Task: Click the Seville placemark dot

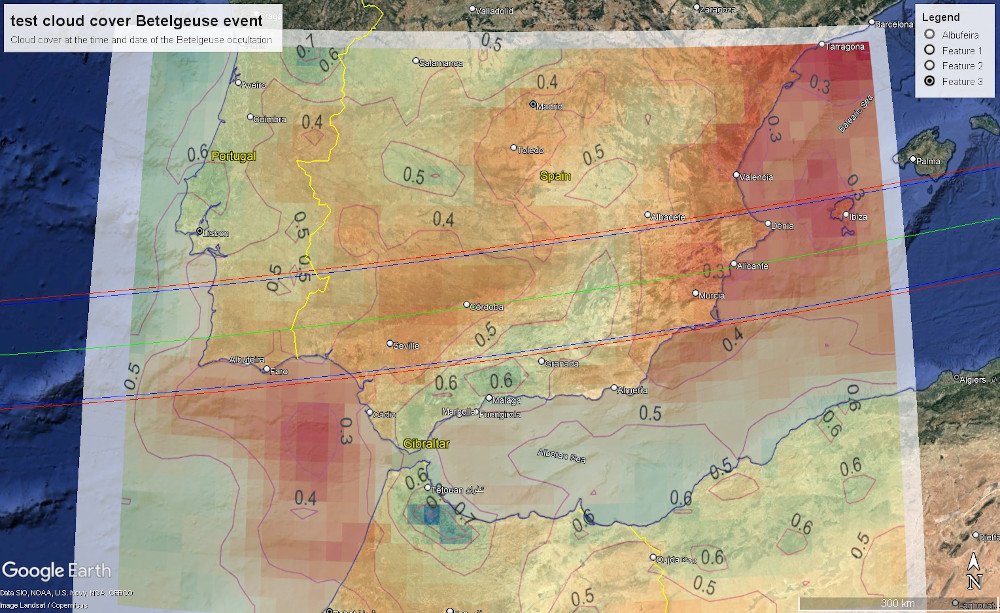Action: [x=391, y=344]
